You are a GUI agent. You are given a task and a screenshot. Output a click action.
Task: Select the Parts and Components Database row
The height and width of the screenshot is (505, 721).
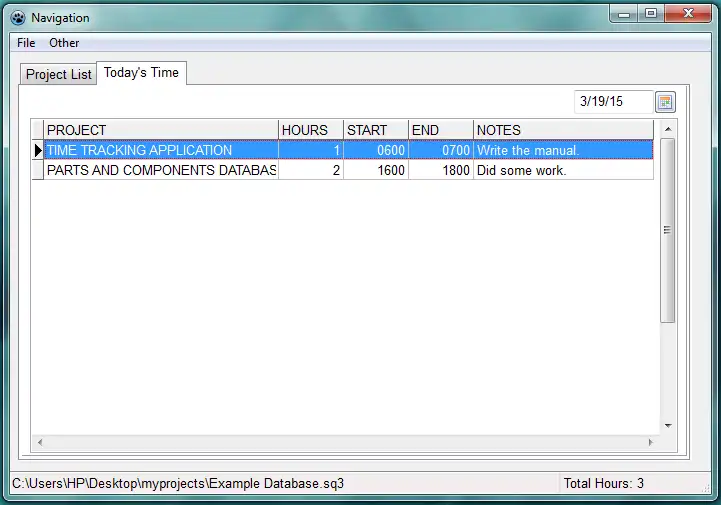349,170
